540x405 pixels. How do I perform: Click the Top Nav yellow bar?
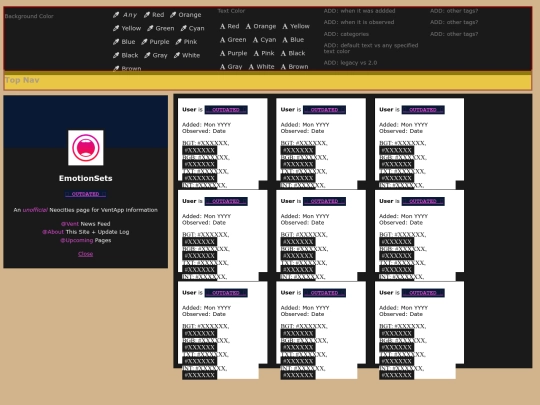point(268,82)
